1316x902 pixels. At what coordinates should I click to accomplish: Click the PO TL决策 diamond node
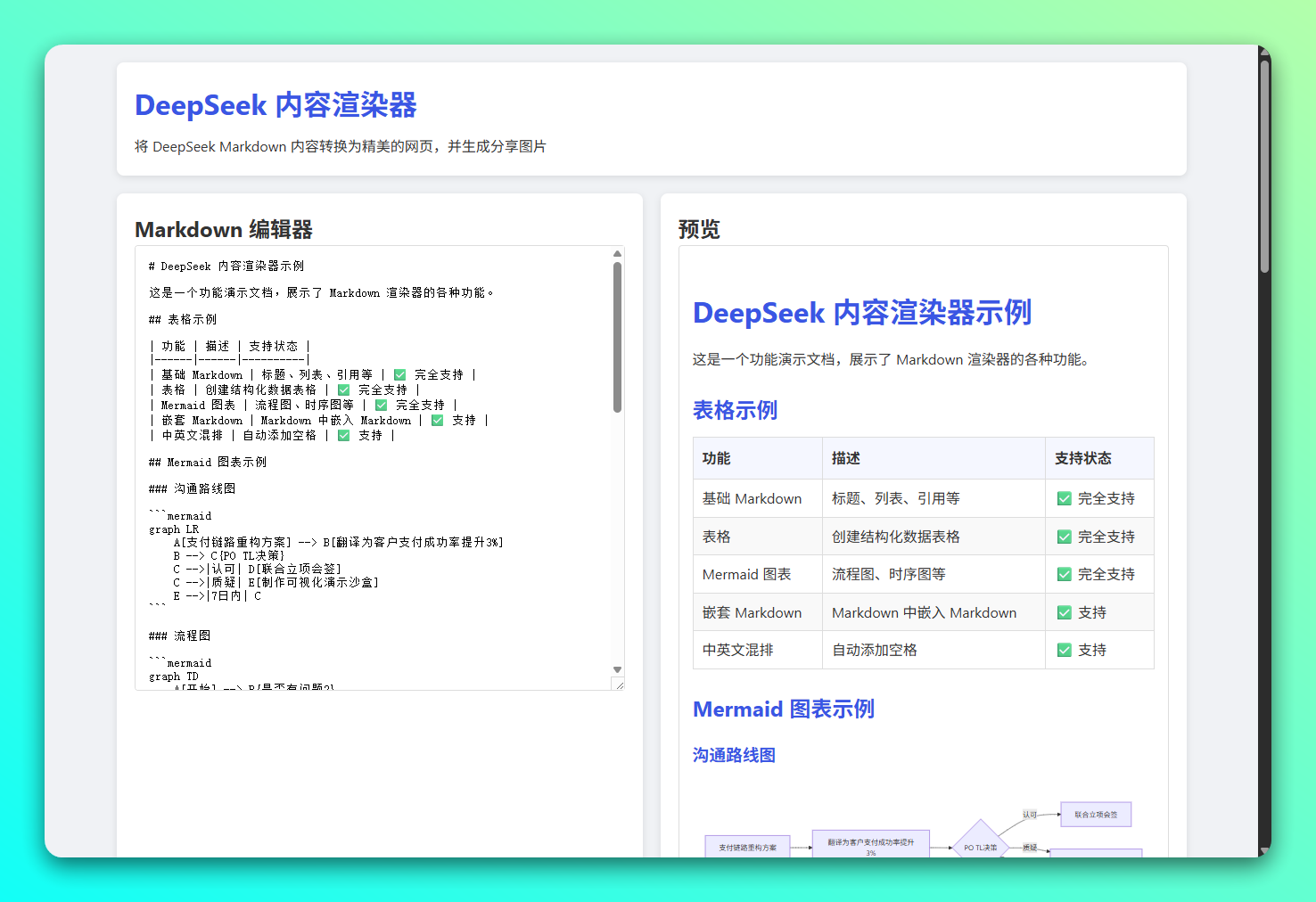[981, 841]
